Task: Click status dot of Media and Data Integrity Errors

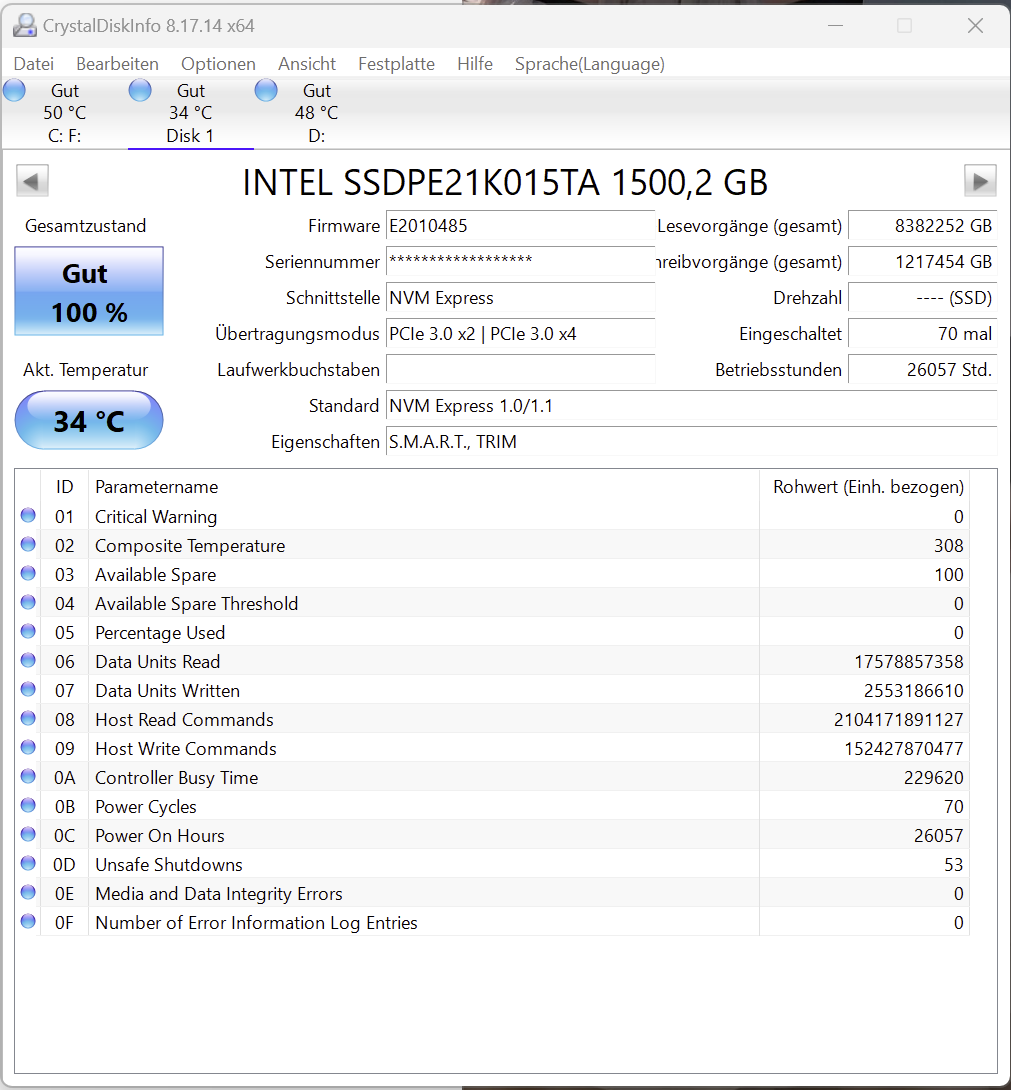Action: (28, 892)
